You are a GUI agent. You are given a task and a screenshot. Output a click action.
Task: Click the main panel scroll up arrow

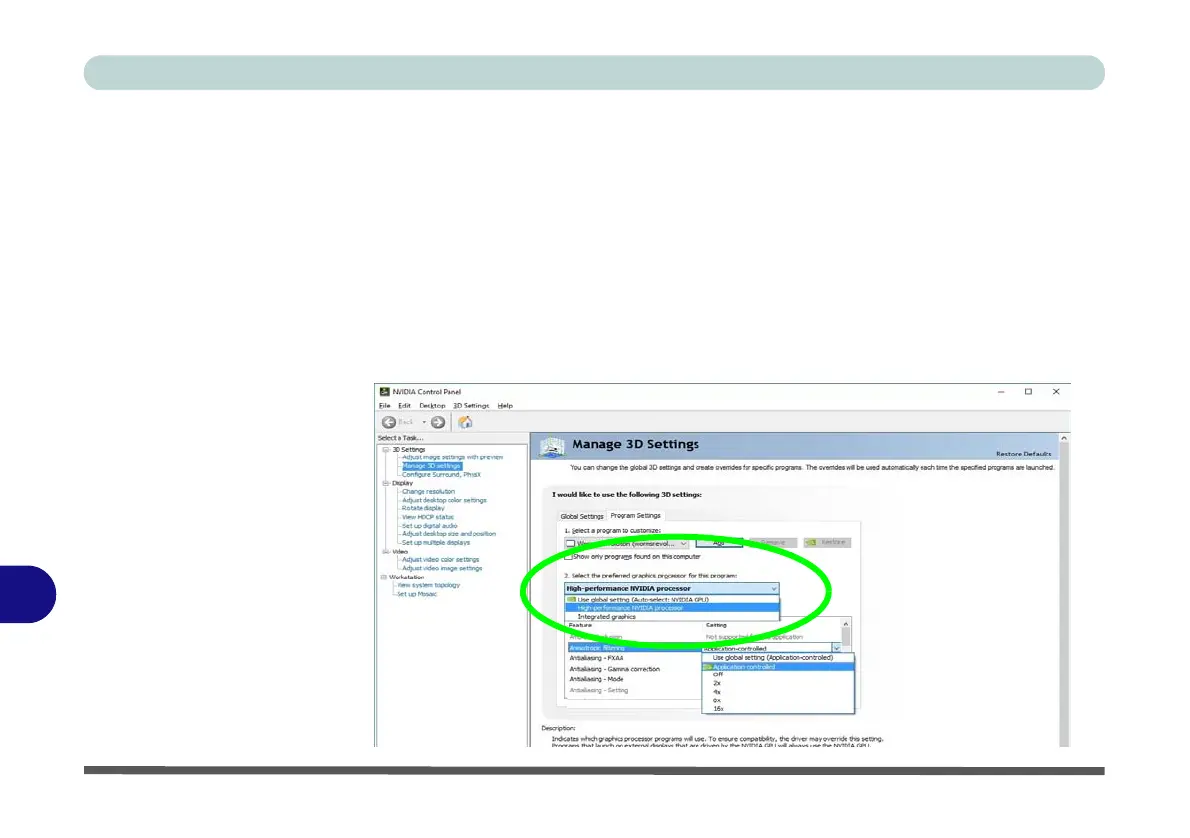[x=1064, y=438]
